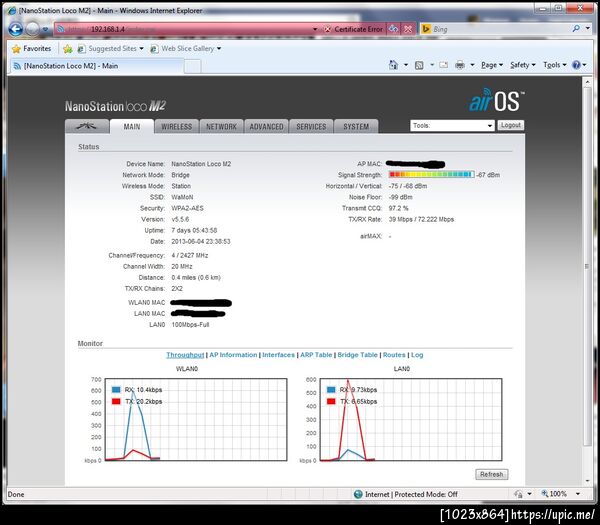600x525 pixels.
Task: Open the airOS Tools dropdown
Action: 452,126
